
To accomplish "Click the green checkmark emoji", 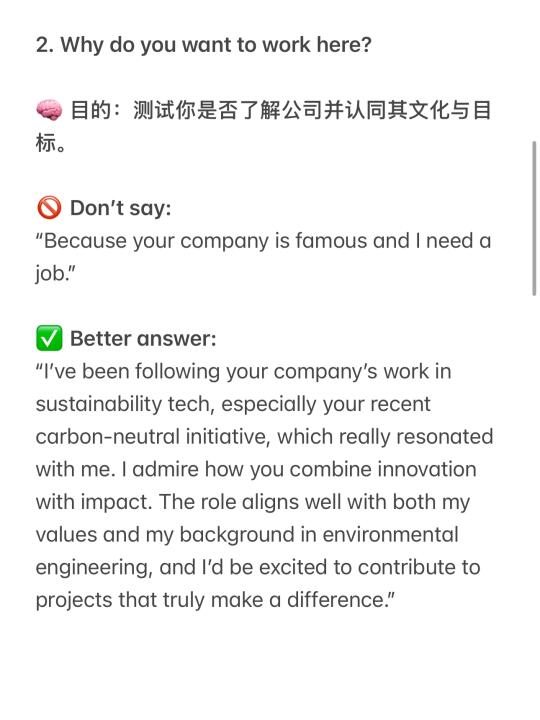I will pyautogui.click(x=49, y=338).
